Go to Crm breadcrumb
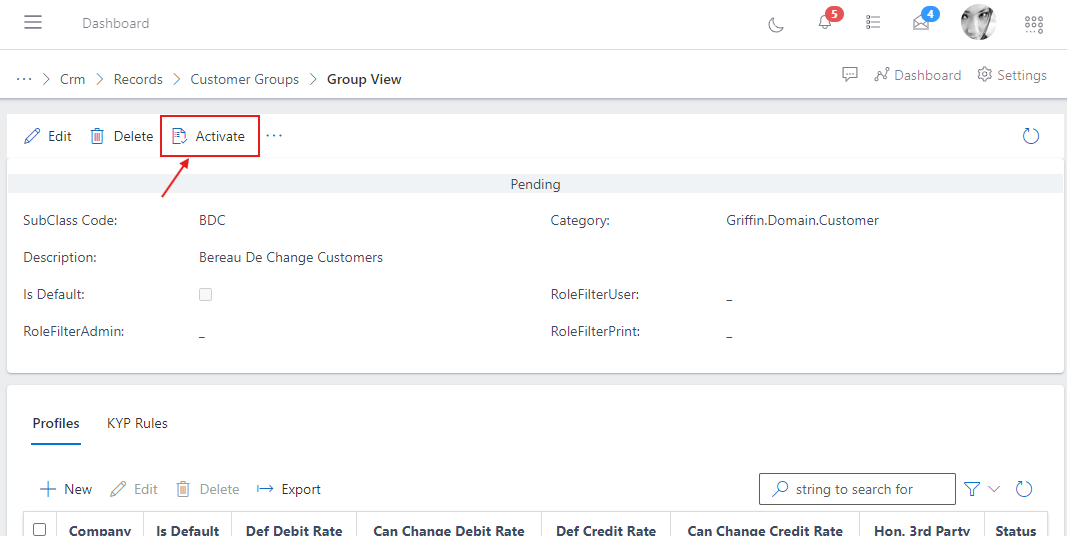The image size is (1067, 536). [x=73, y=79]
